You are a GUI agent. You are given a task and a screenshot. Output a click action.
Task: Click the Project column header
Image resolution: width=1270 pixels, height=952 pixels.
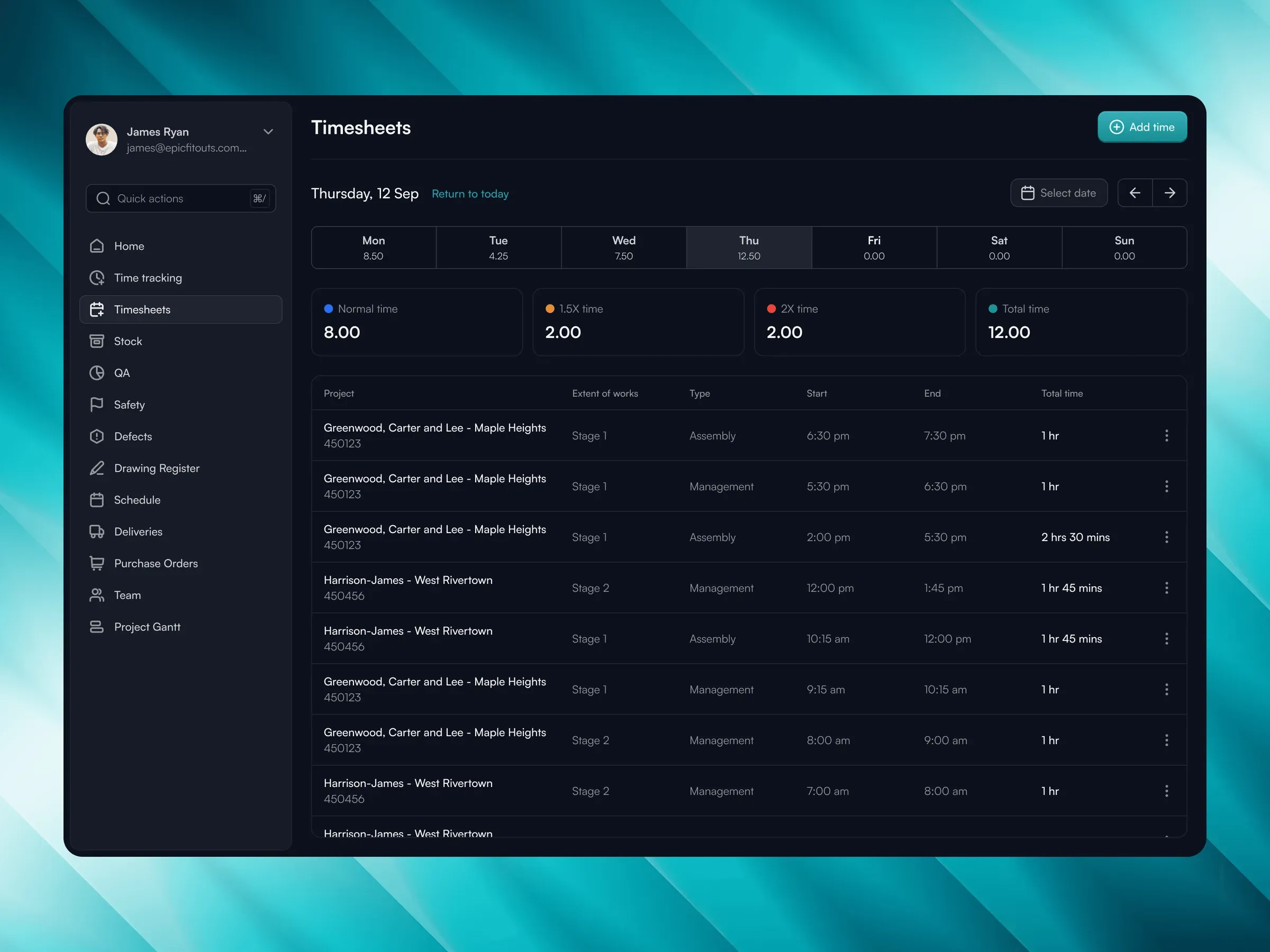point(339,393)
